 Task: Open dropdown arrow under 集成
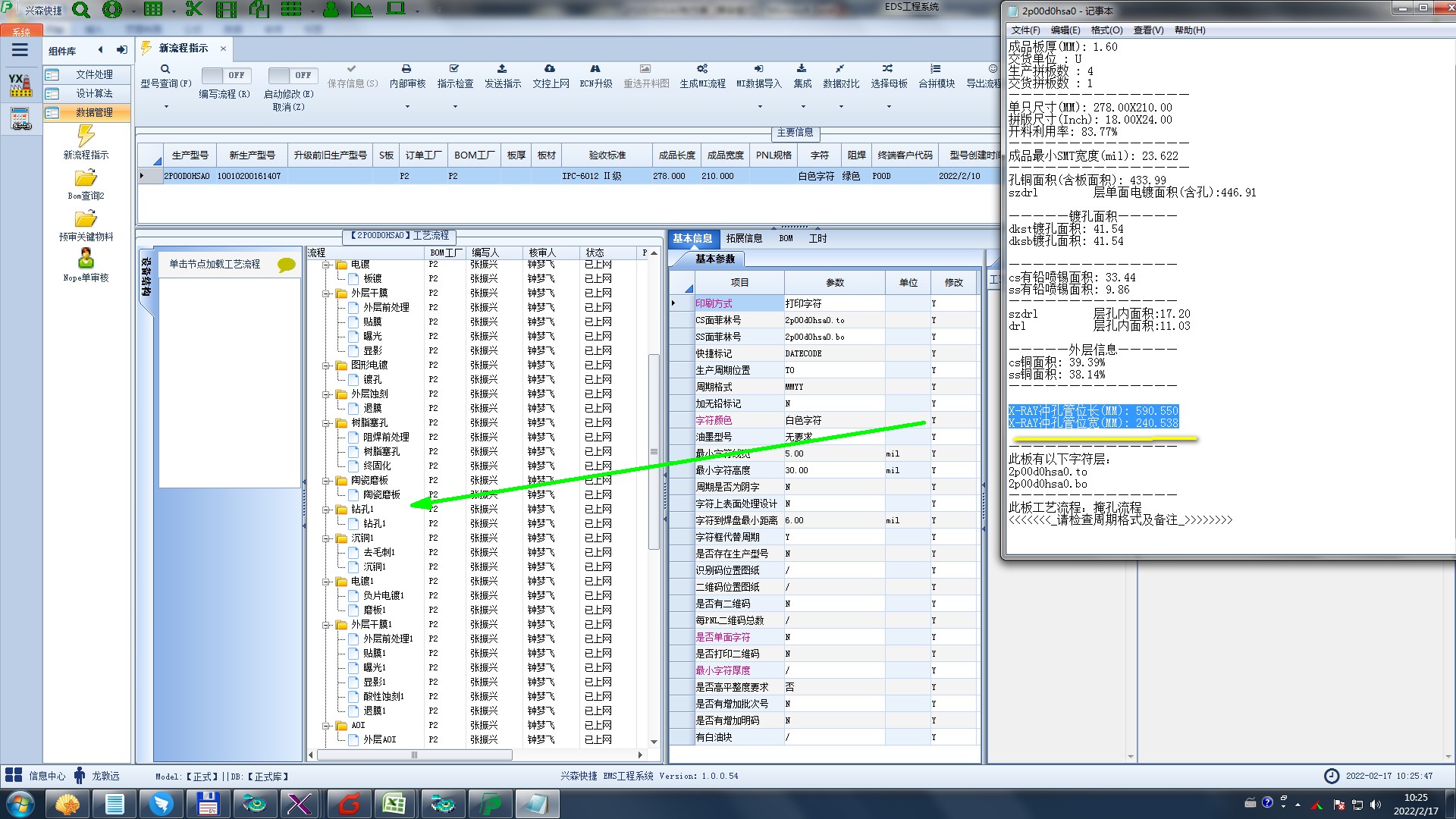[803, 106]
